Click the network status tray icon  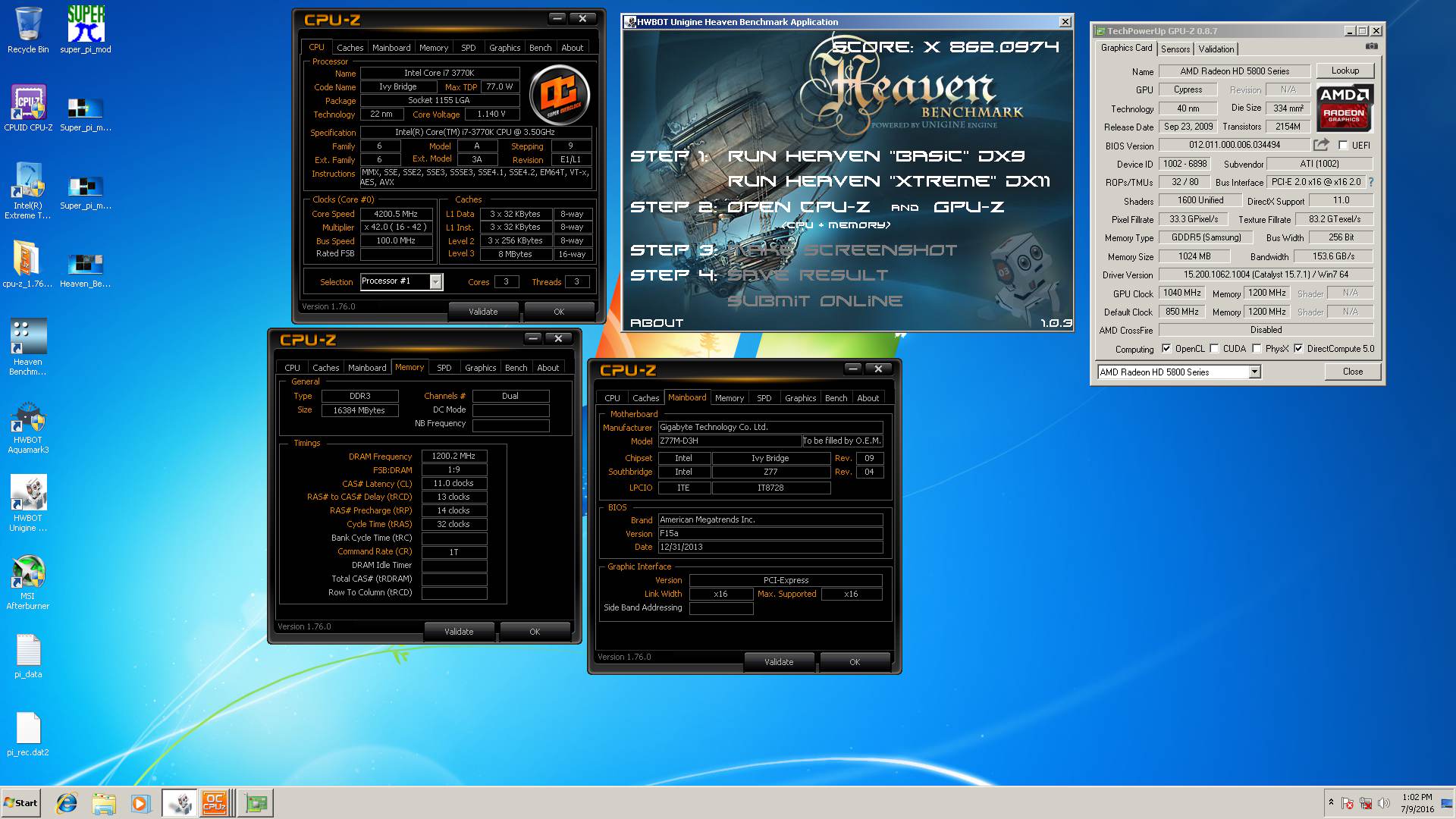[x=1366, y=803]
